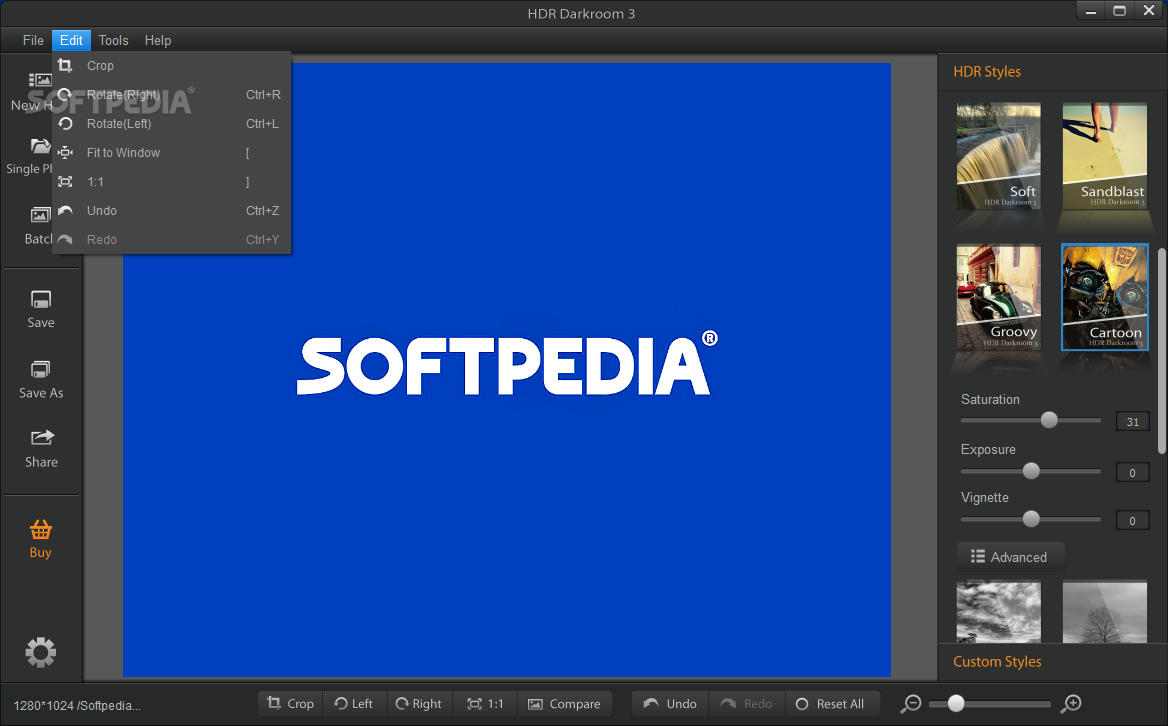The image size is (1168, 726).
Task: Close the HDR Darkroom 3 window
Action: (1149, 10)
